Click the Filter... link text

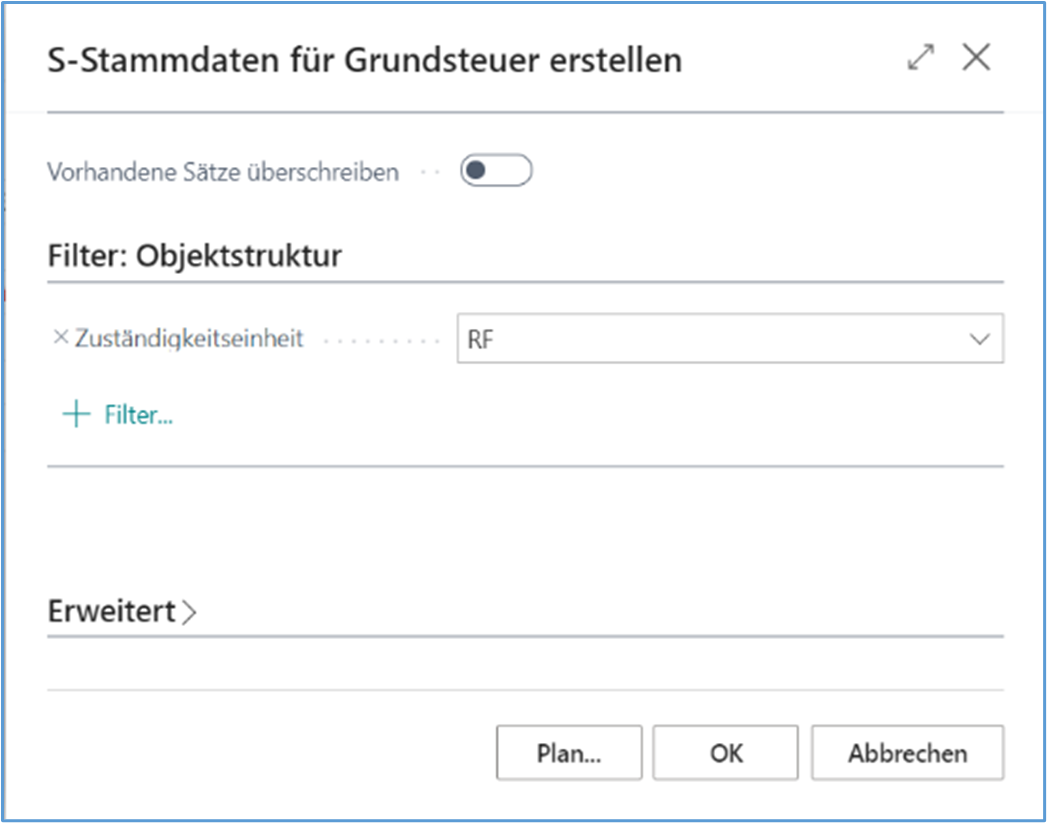pos(139,415)
